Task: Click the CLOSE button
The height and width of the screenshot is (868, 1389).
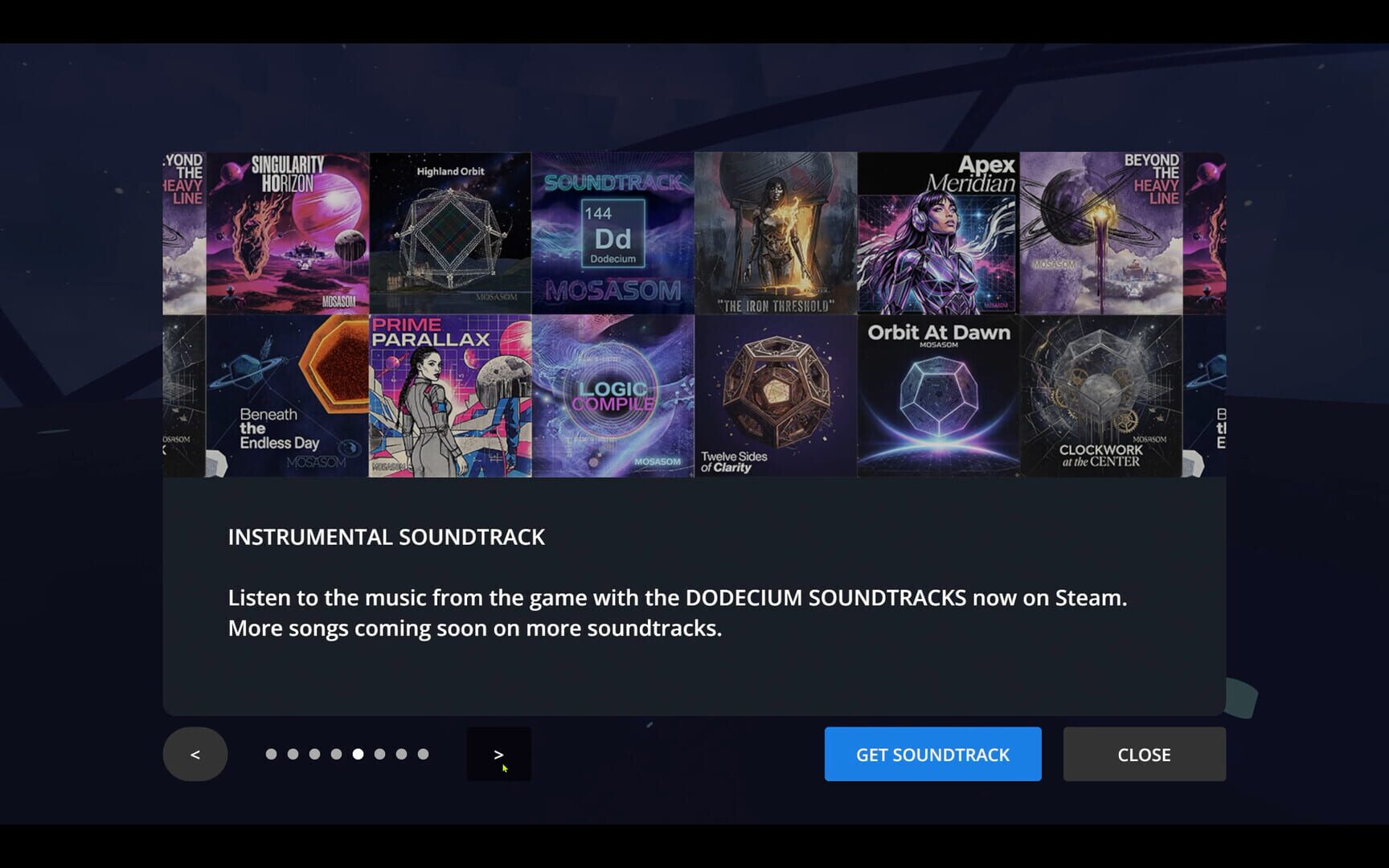Action: click(1145, 754)
